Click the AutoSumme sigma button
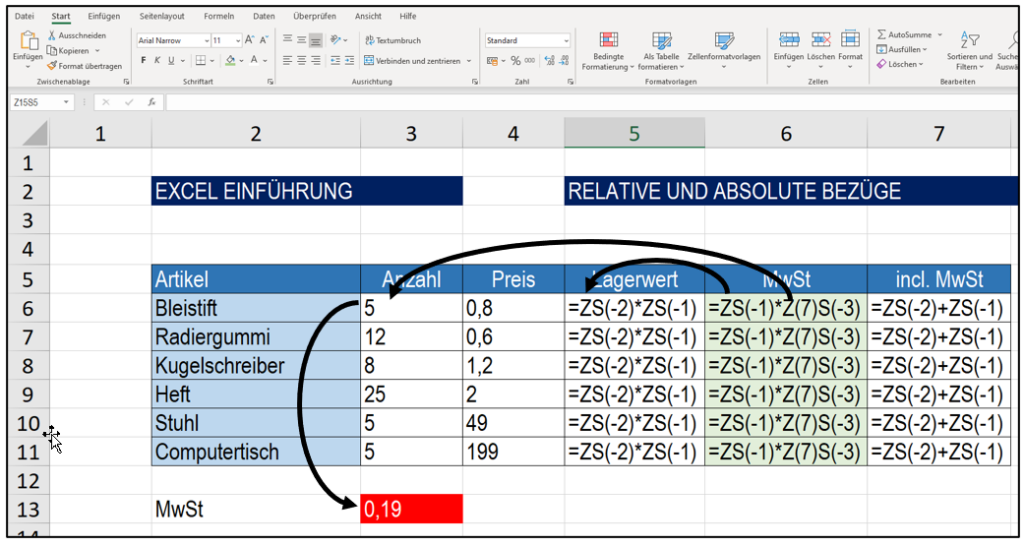Screen dimensions: 1024x546 click(905, 35)
